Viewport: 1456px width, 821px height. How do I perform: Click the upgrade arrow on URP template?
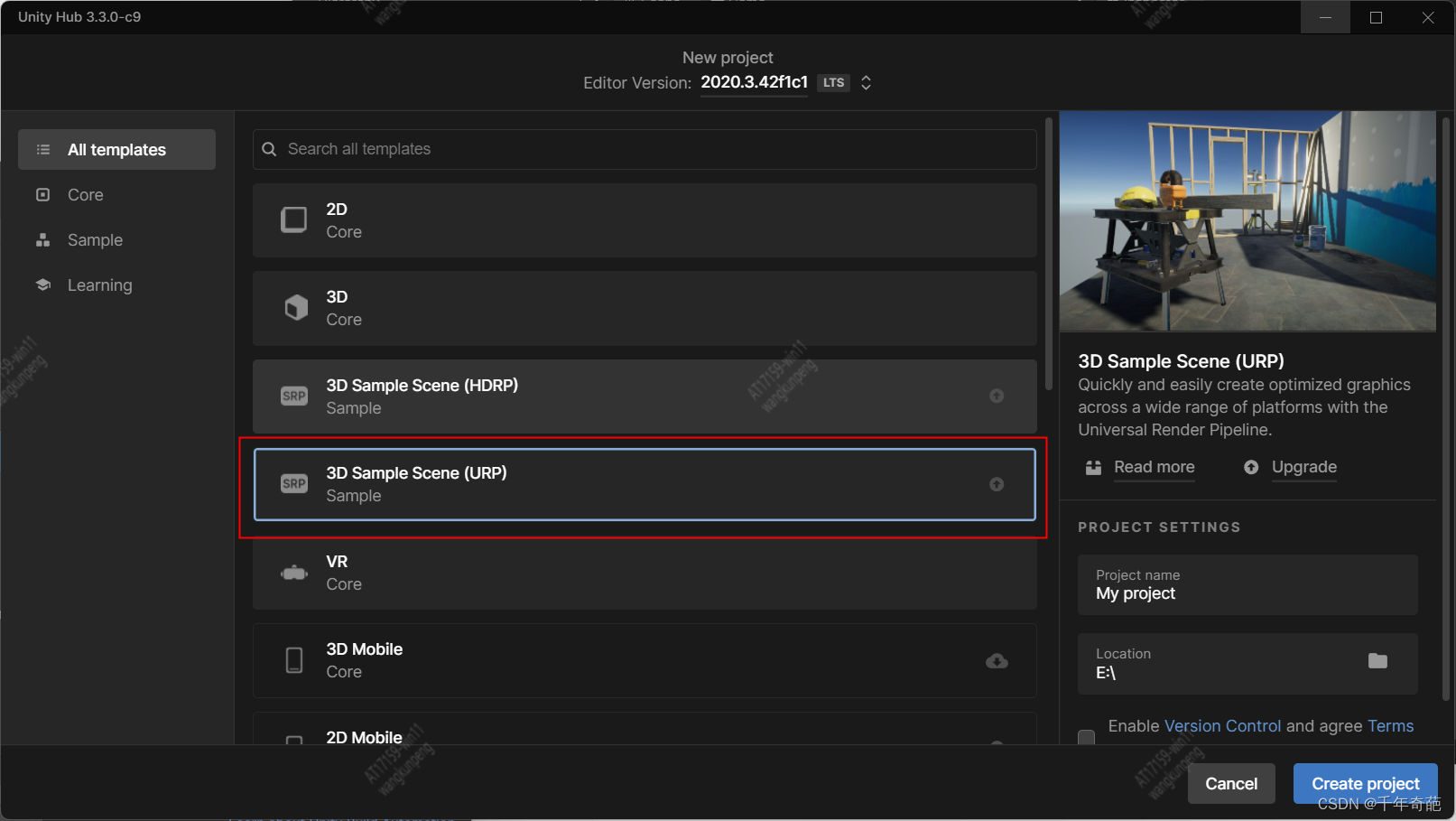(x=997, y=484)
